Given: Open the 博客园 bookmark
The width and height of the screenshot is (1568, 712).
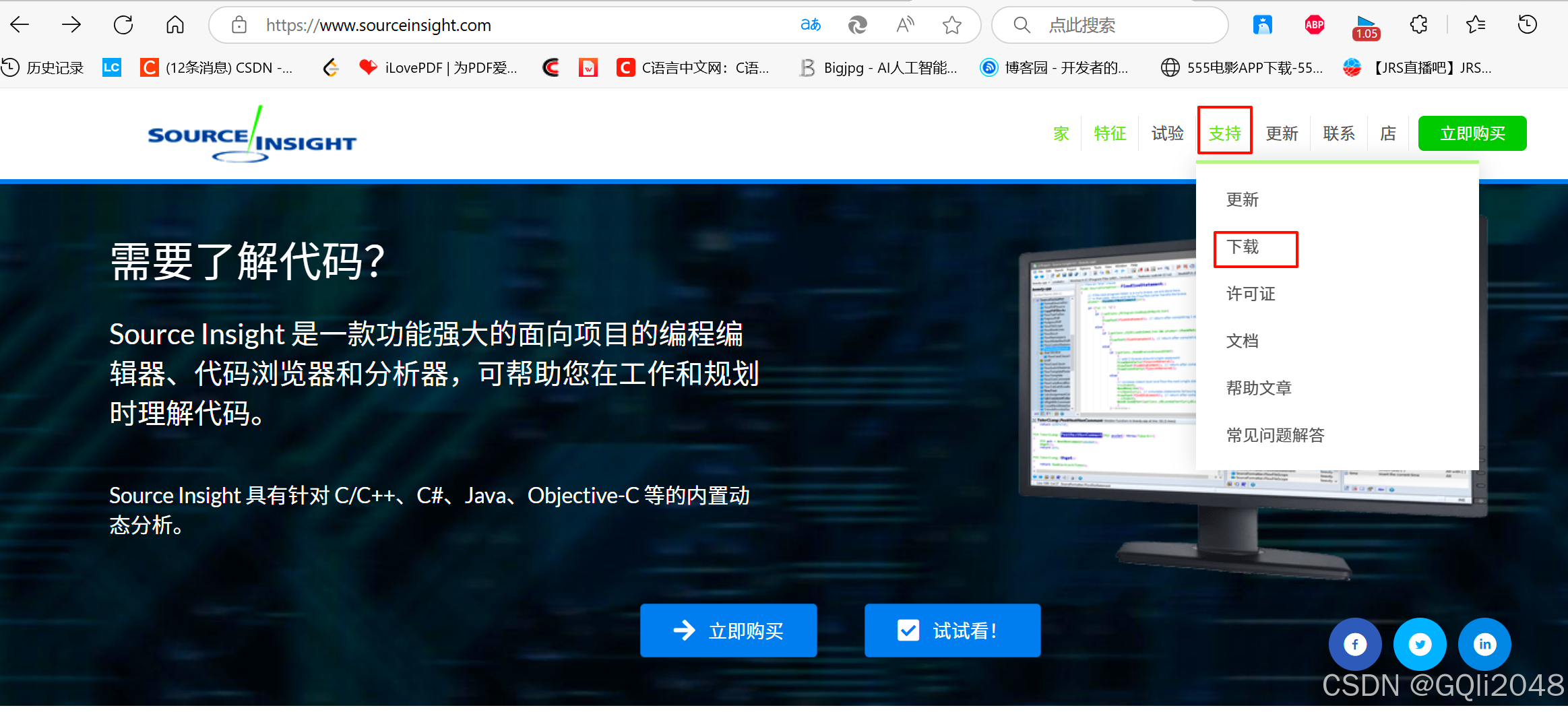Looking at the screenshot, I should [x=1054, y=67].
